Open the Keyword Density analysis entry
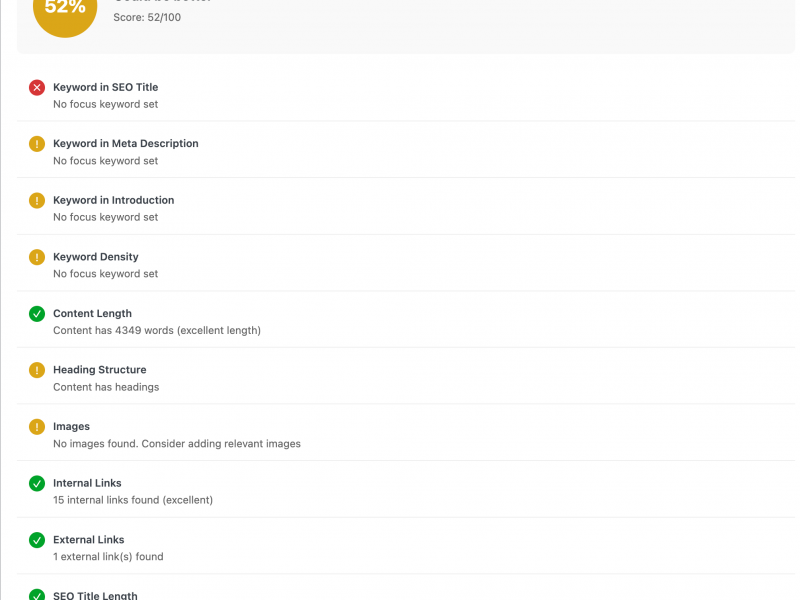This screenshot has height=600, width=800. 400,264
